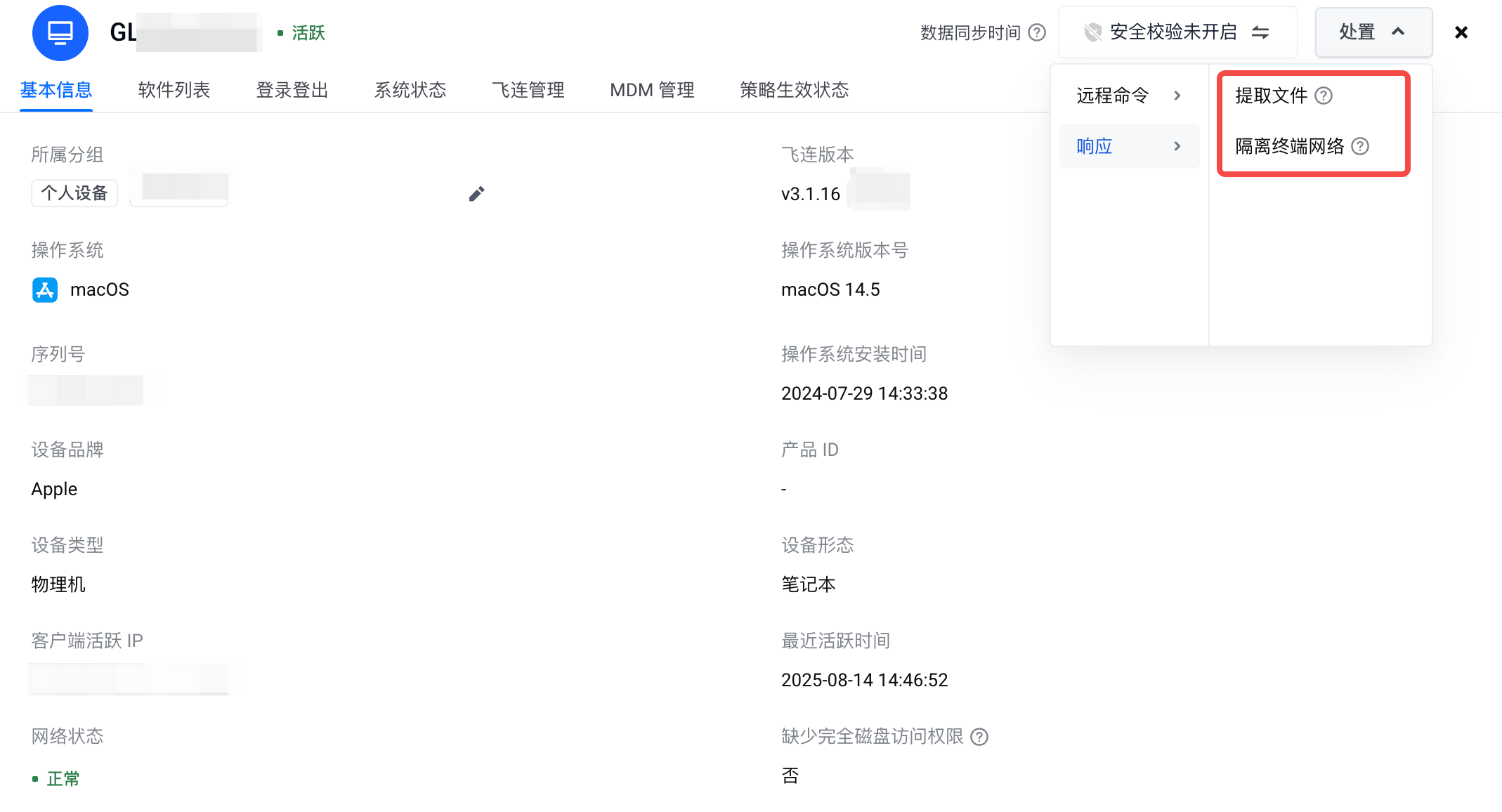Viewport: 1502px width, 812px height.
Task: Click help icon beside 隔离终端网络
Action: click(x=1360, y=146)
